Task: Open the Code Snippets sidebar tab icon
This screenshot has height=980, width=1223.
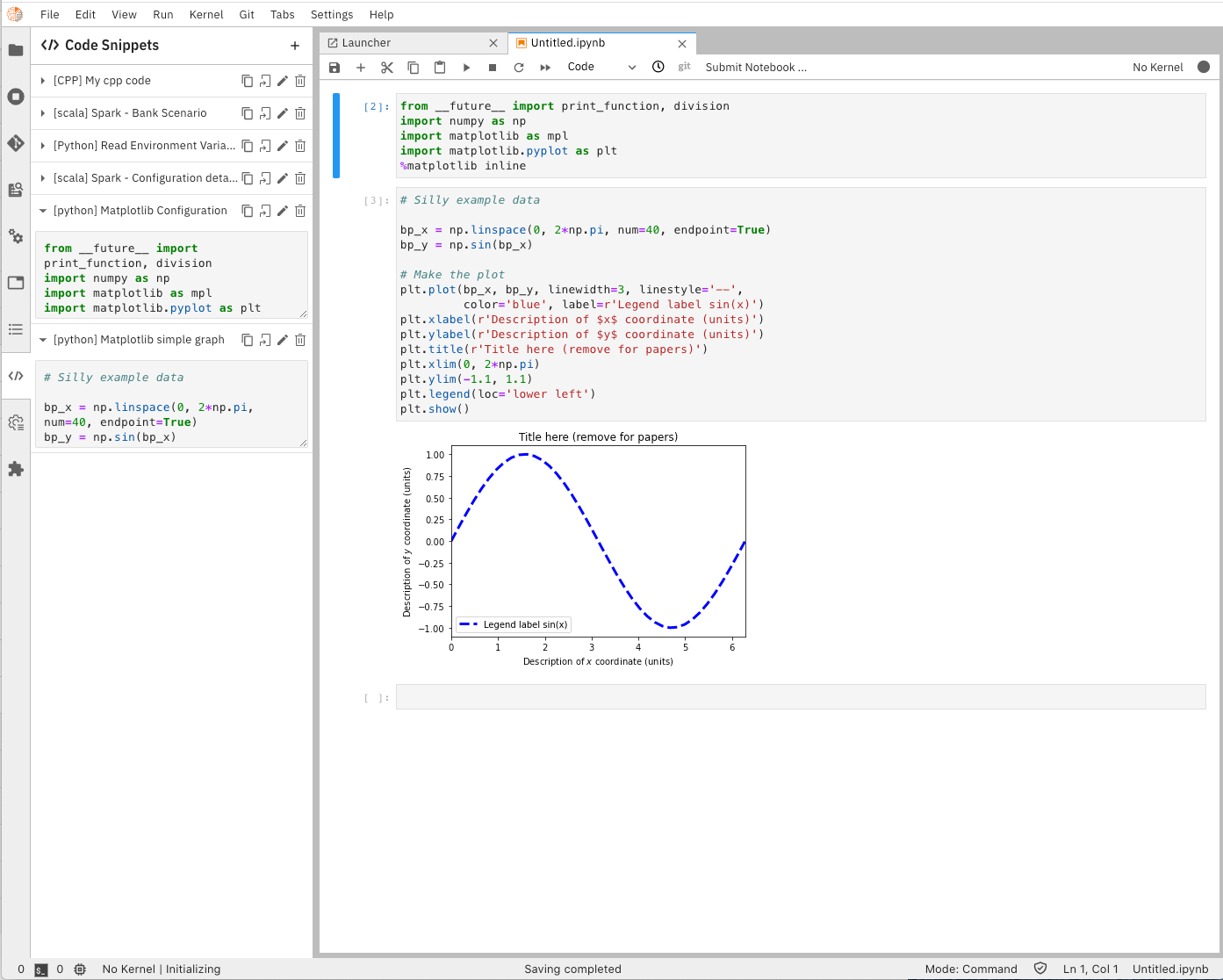Action: tap(16, 376)
